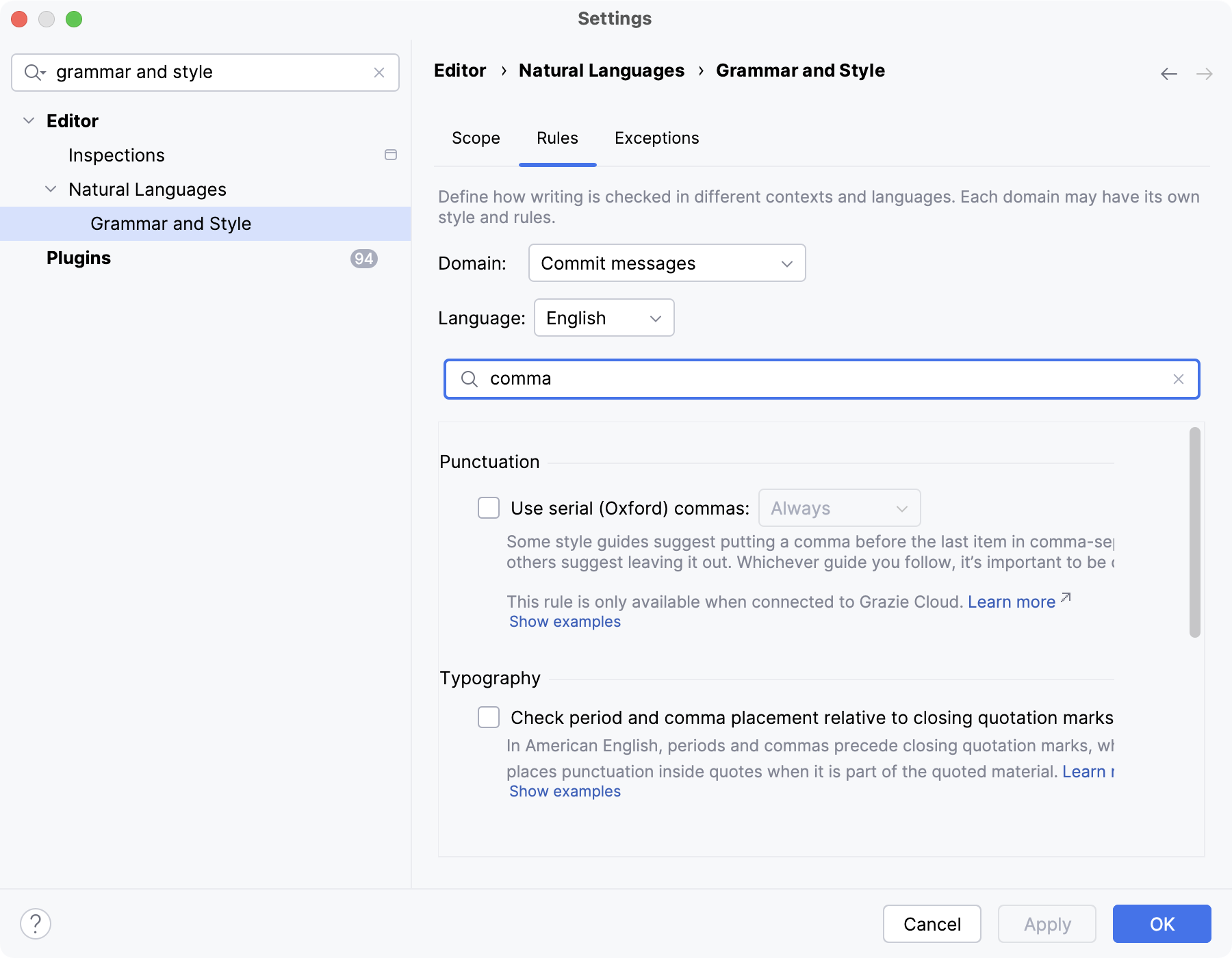Image resolution: width=1232 pixels, height=958 pixels.
Task: Open the Language dropdown
Action: 603,318
